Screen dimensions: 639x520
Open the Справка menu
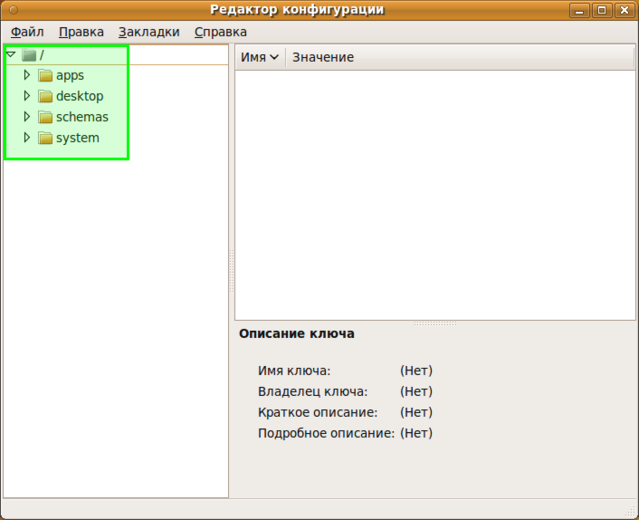pyautogui.click(x=221, y=31)
